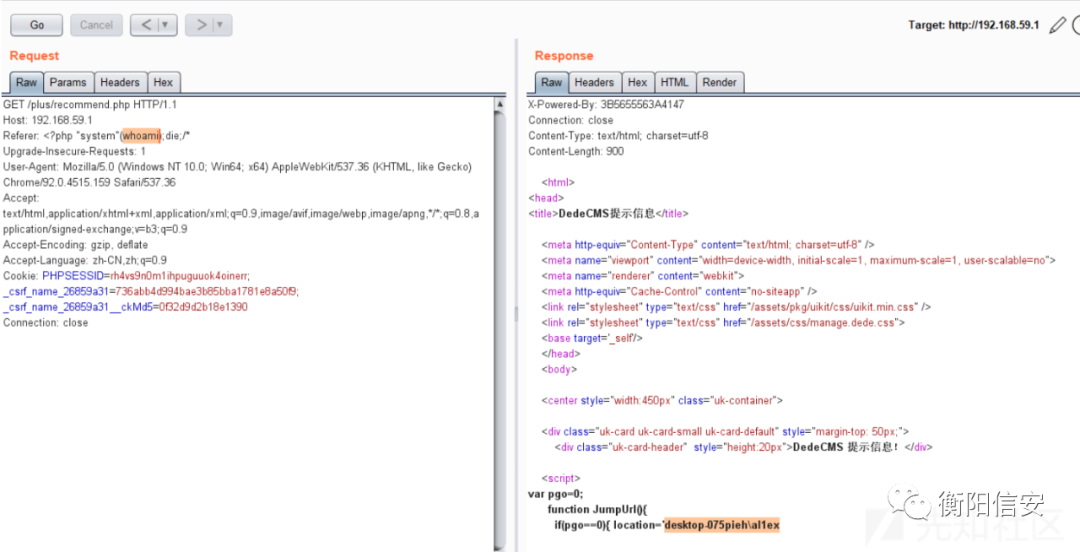Edit the target with the pencil icon
The width and height of the screenshot is (1080, 552).
1057,25
